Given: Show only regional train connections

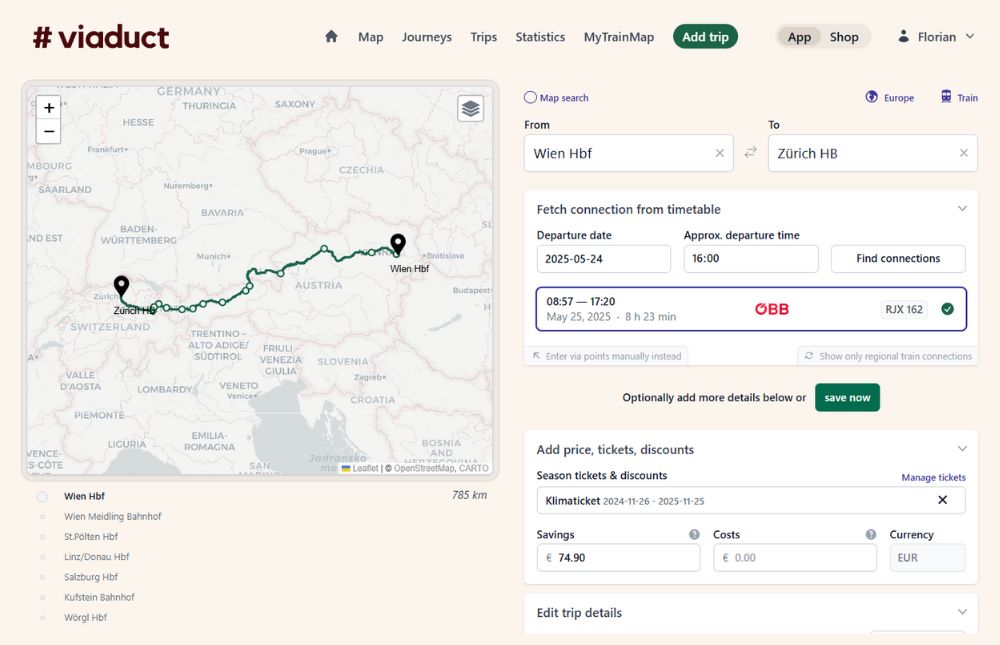Looking at the screenshot, I should [x=888, y=356].
